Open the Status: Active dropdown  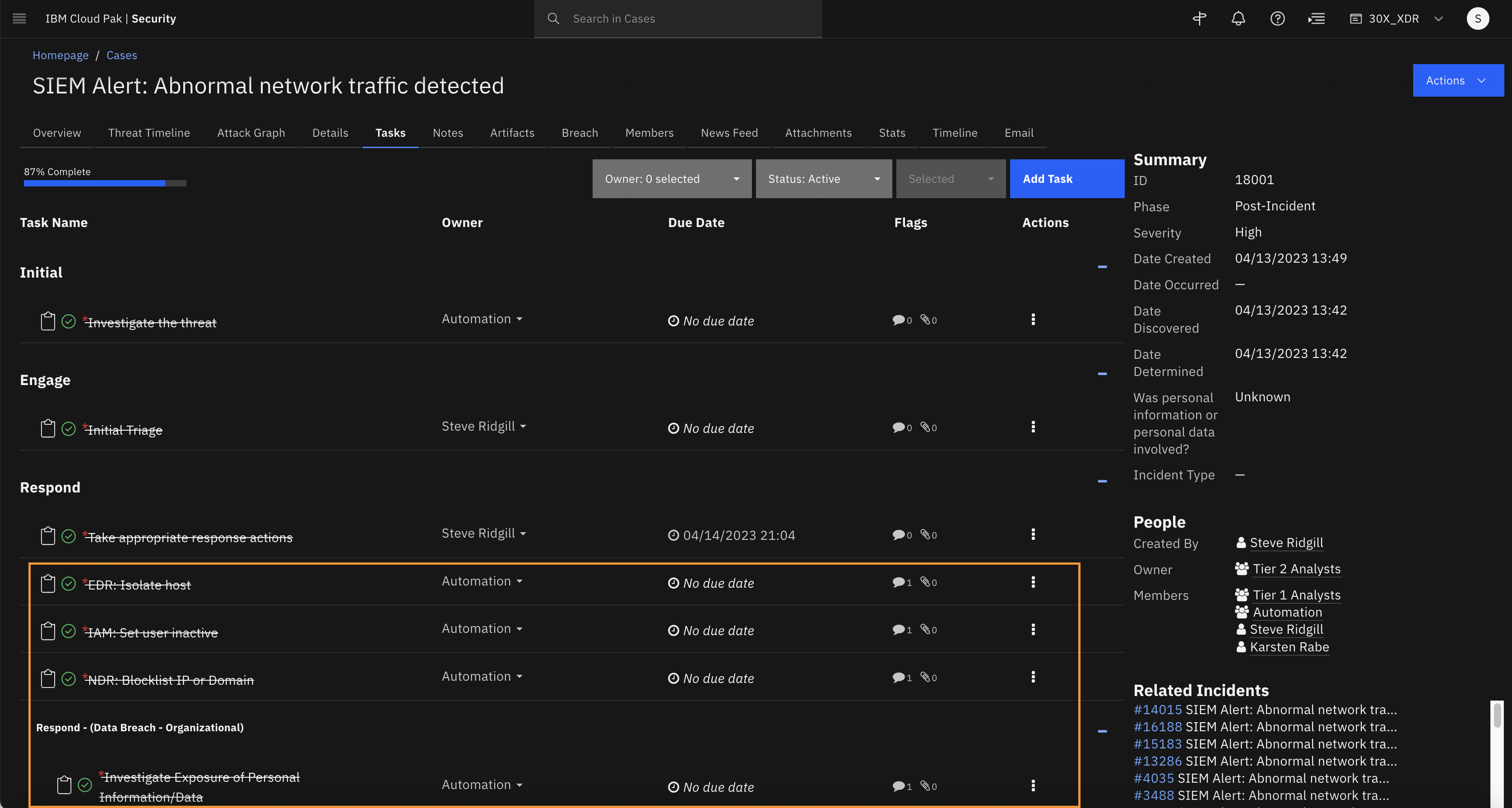pos(824,178)
